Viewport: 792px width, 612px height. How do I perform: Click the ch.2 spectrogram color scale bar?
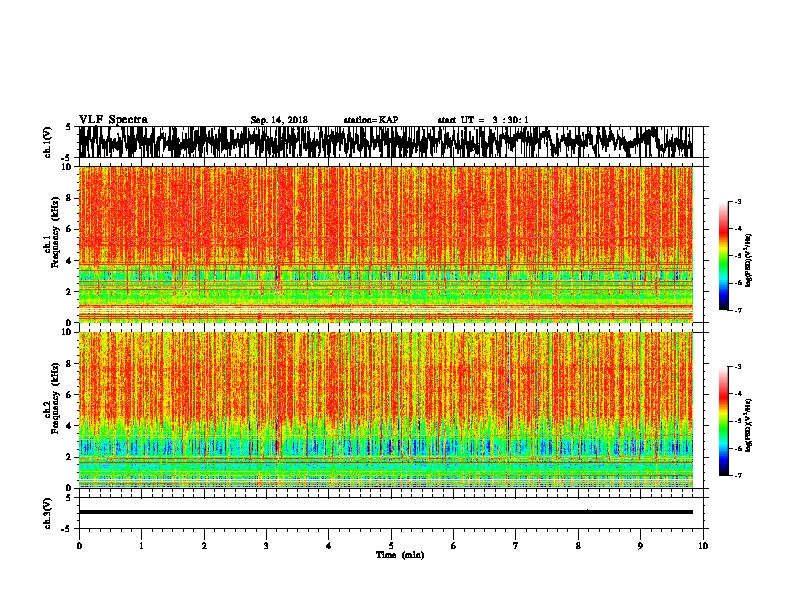click(x=723, y=421)
